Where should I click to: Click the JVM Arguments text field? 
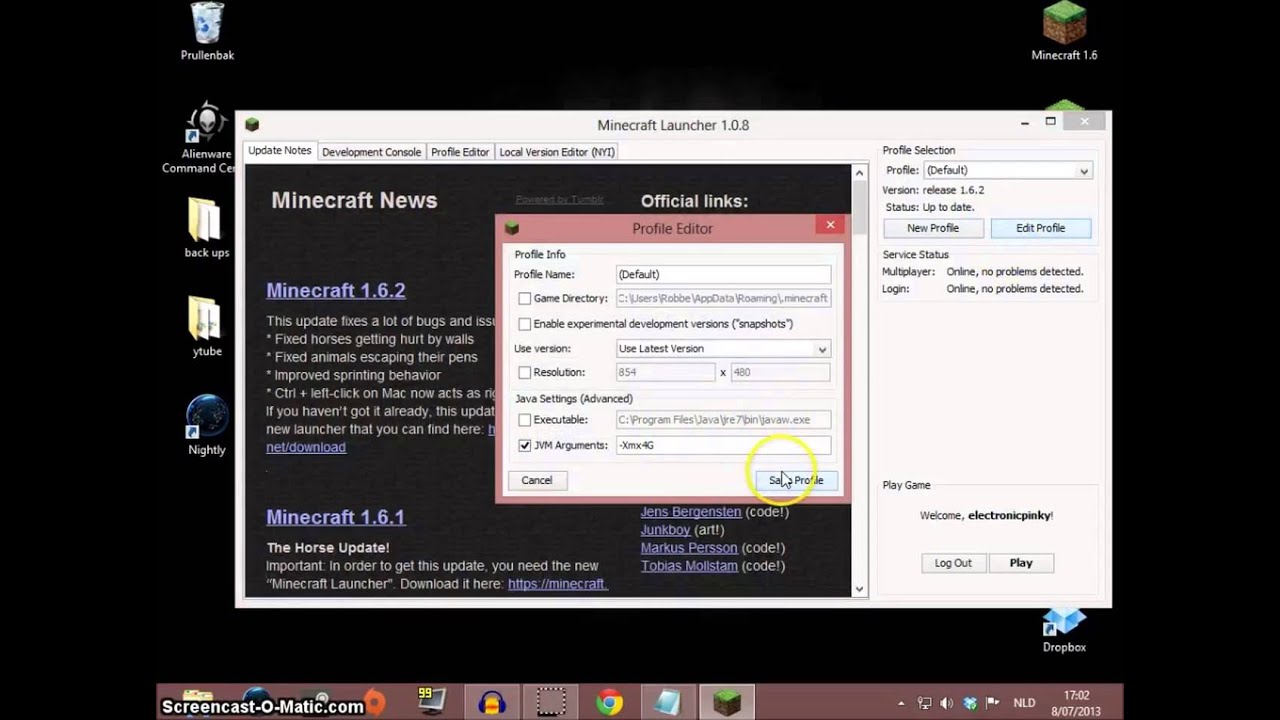pos(723,445)
